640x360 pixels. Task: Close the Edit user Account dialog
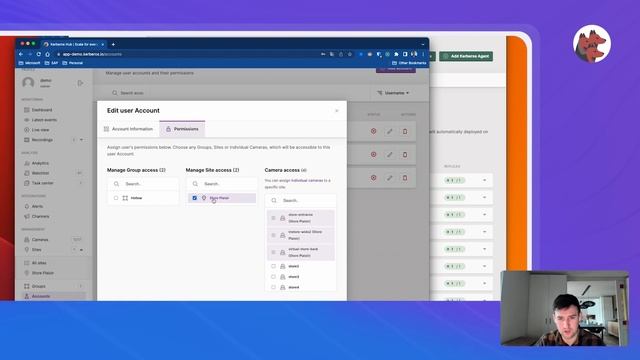(337, 111)
